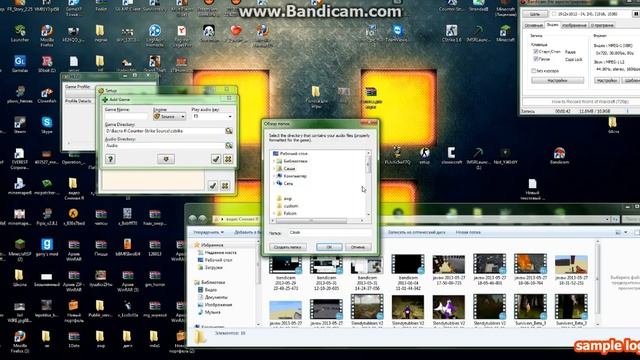The height and width of the screenshot is (360, 640).
Task: Open the Skype desktop icon
Action: pyautogui.click(x=47, y=124)
